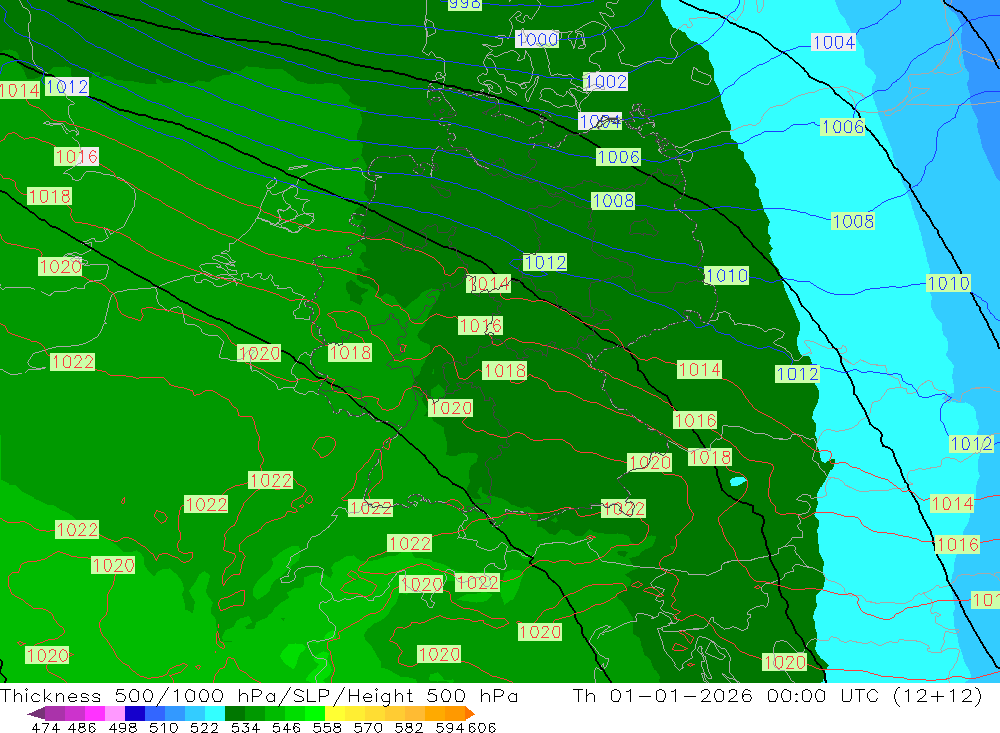Click the 'Thickness 500/1000 hPa/SLP/Height 500 hPa' title
The height and width of the screenshot is (733, 1000).
coord(259,695)
